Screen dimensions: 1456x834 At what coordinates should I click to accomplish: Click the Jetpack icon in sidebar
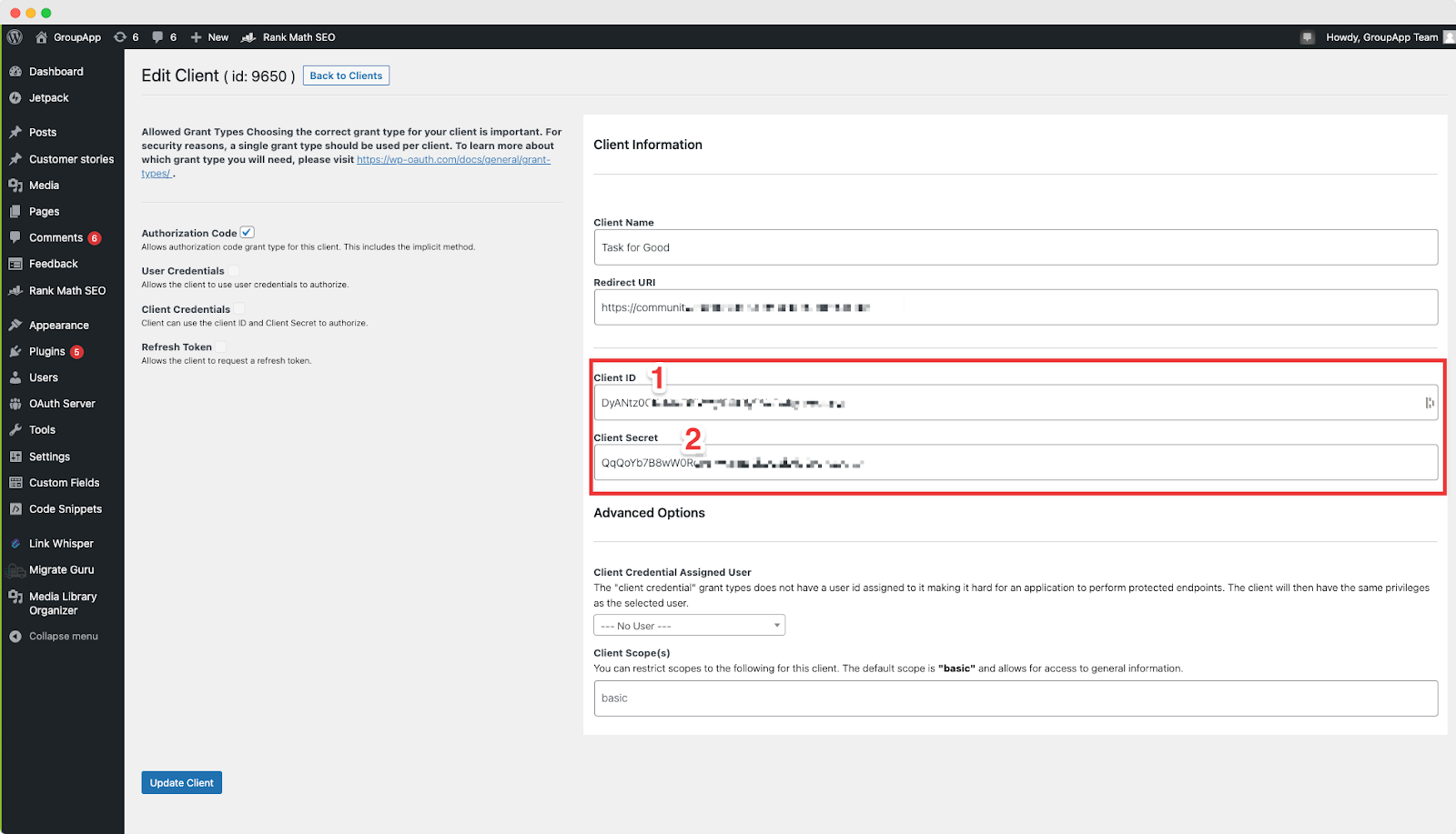(x=15, y=98)
